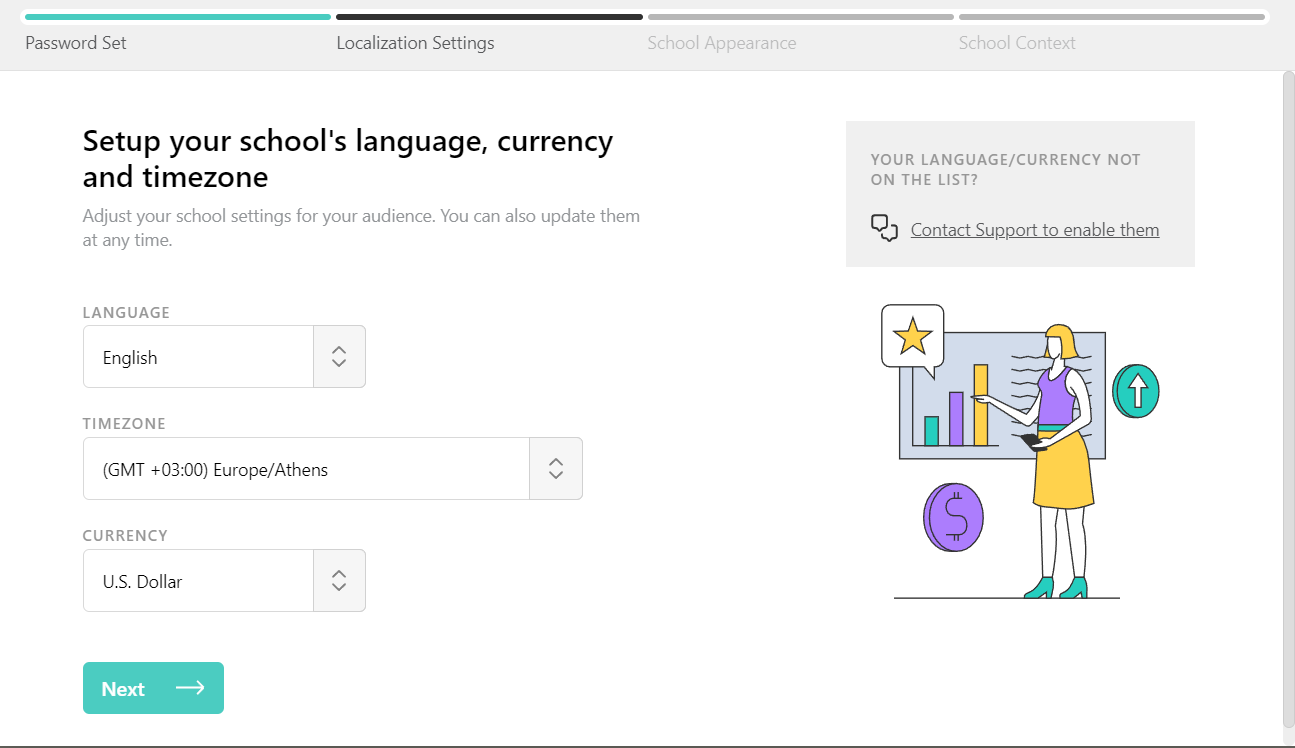1295x748 pixels.
Task: Select the Localization Settings step label
Action: click(x=415, y=43)
